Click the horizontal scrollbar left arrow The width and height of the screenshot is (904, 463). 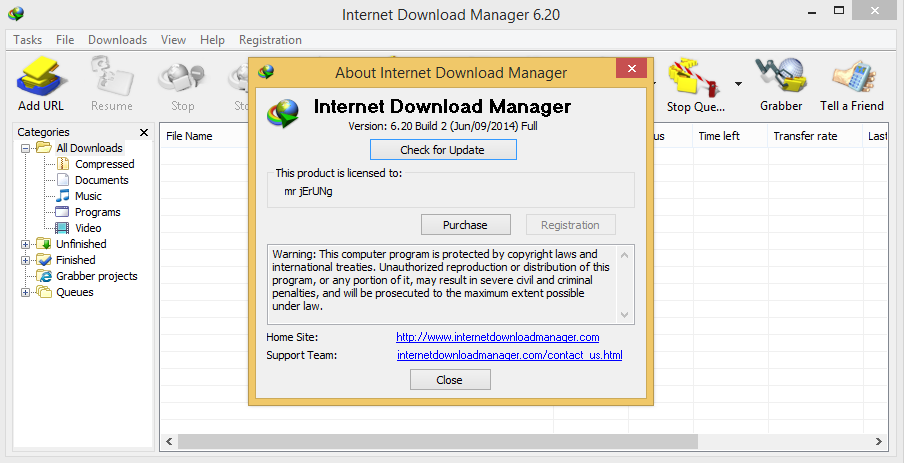(x=170, y=442)
